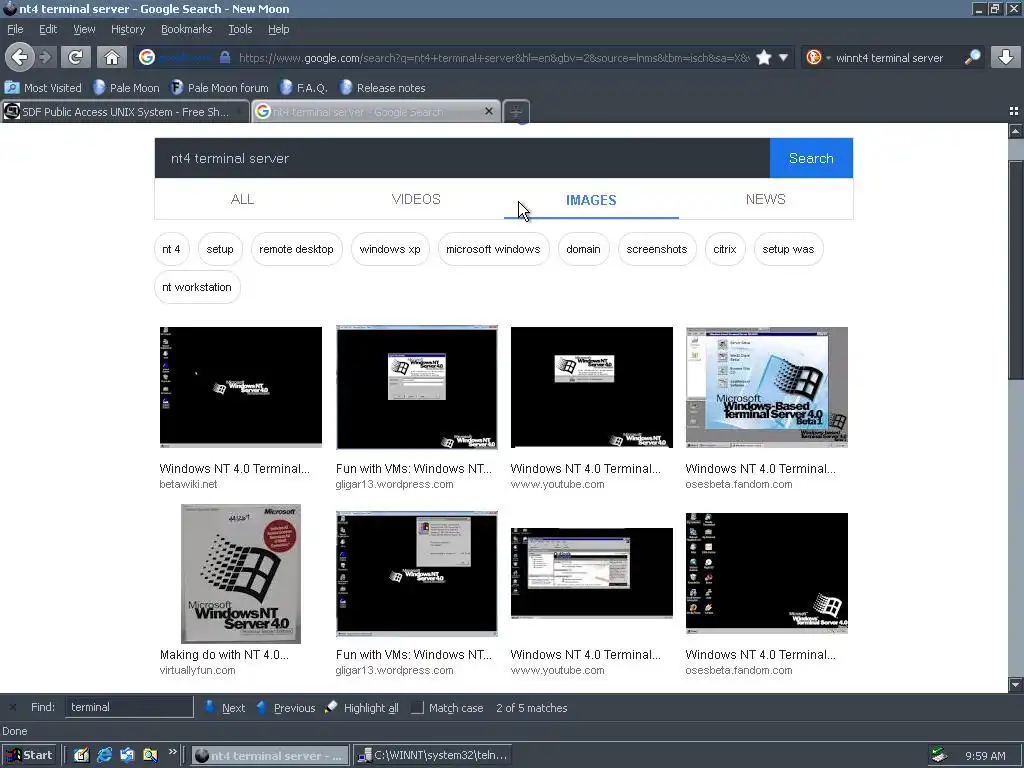Viewport: 1024px width, 768px height.
Task: Click the vertical scrollbar down arrow
Action: coord(1015,684)
